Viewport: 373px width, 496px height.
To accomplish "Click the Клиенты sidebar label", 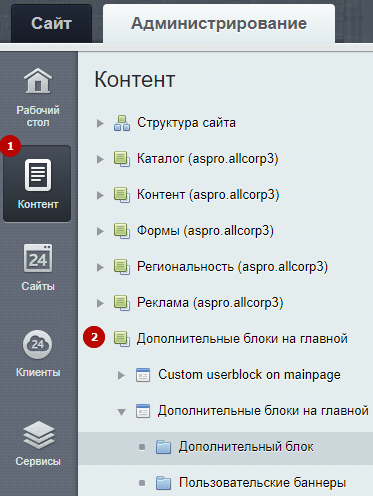I will [38, 372].
